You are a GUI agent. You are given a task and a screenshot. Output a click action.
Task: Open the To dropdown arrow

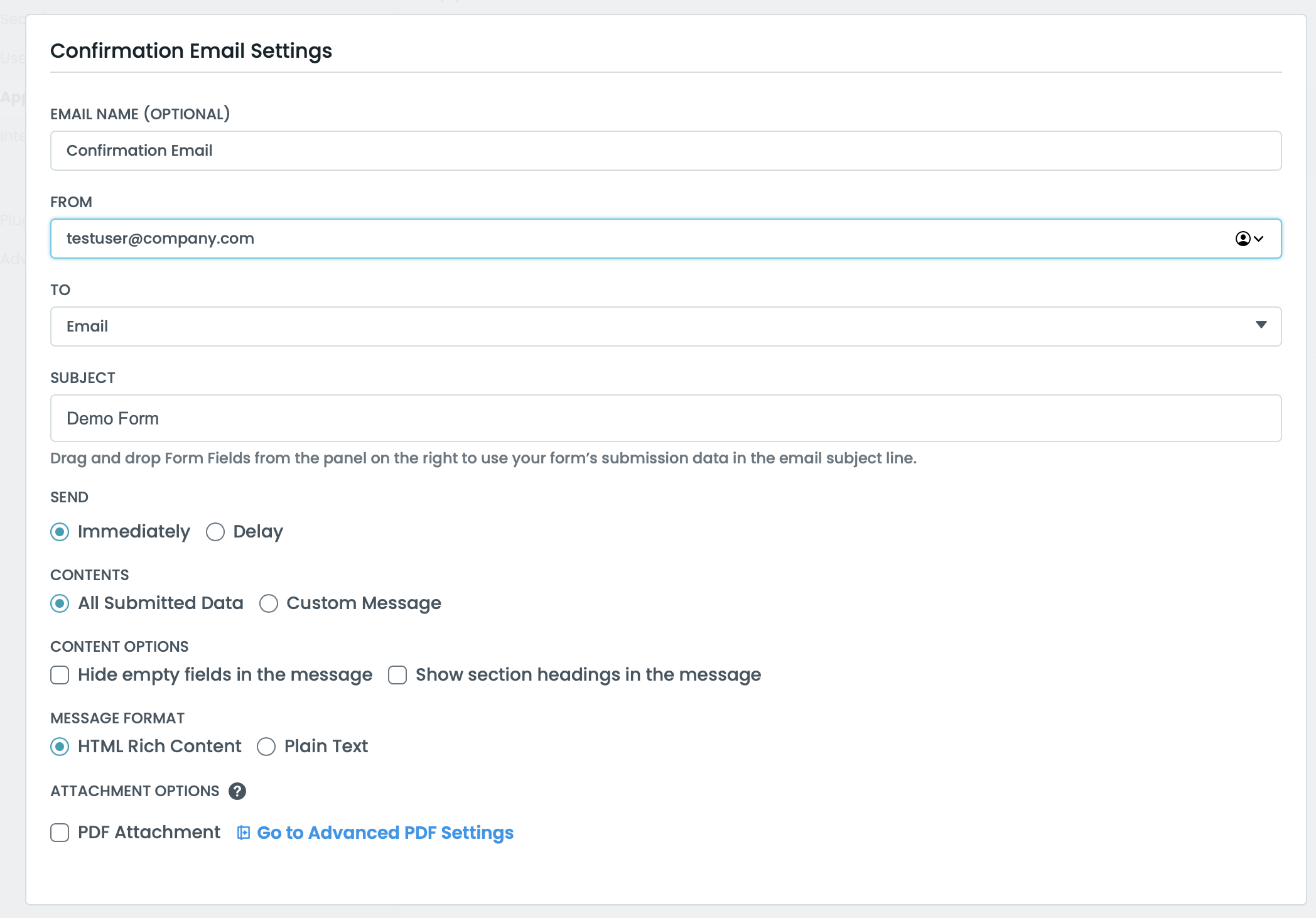[1261, 325]
